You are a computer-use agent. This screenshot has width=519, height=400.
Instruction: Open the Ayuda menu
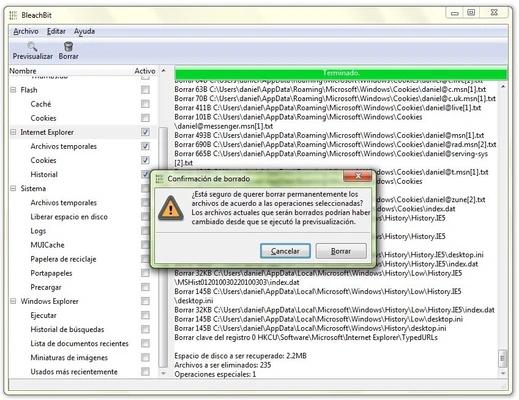[84, 31]
